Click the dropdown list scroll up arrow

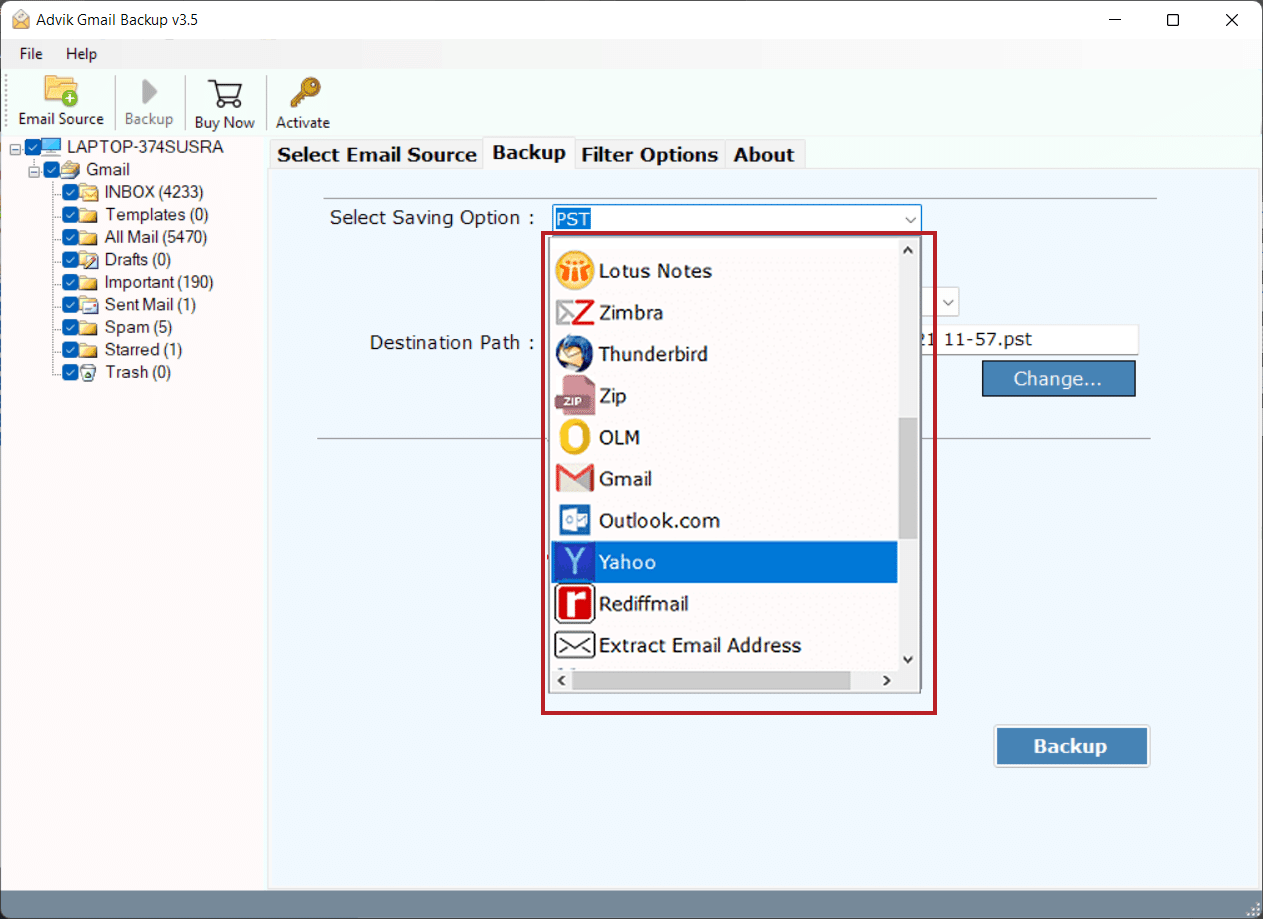[x=908, y=250]
